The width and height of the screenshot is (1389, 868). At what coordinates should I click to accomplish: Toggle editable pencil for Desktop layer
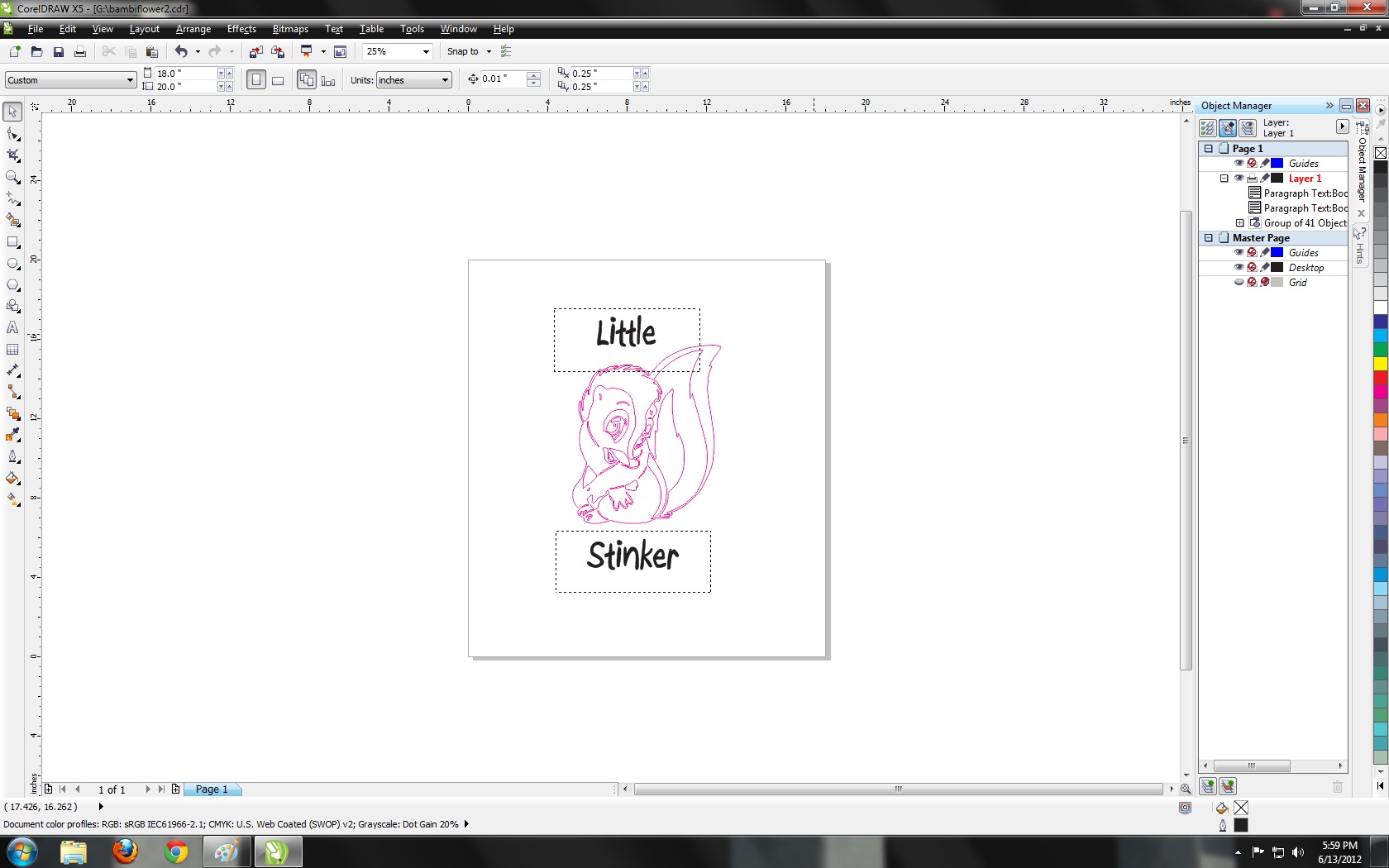point(1265,267)
